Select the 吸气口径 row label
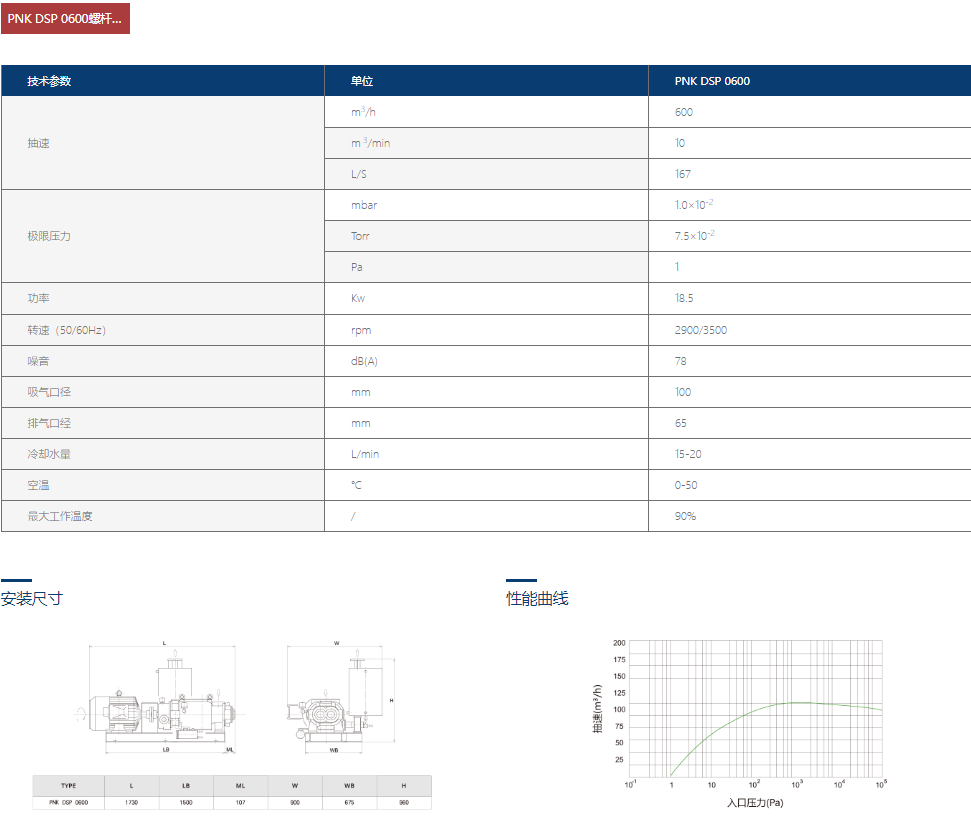Screen dimensions: 971x818 click(x=49, y=392)
